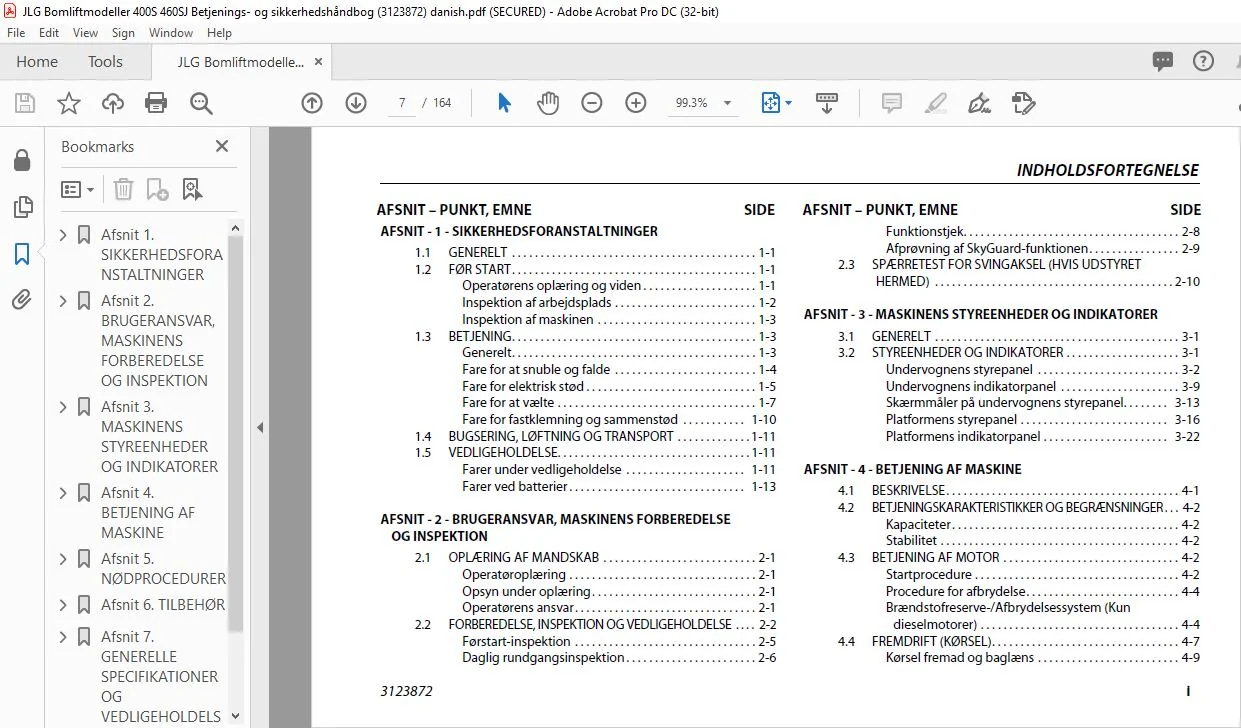Open the Window menu
1241x728 pixels.
[x=171, y=33]
